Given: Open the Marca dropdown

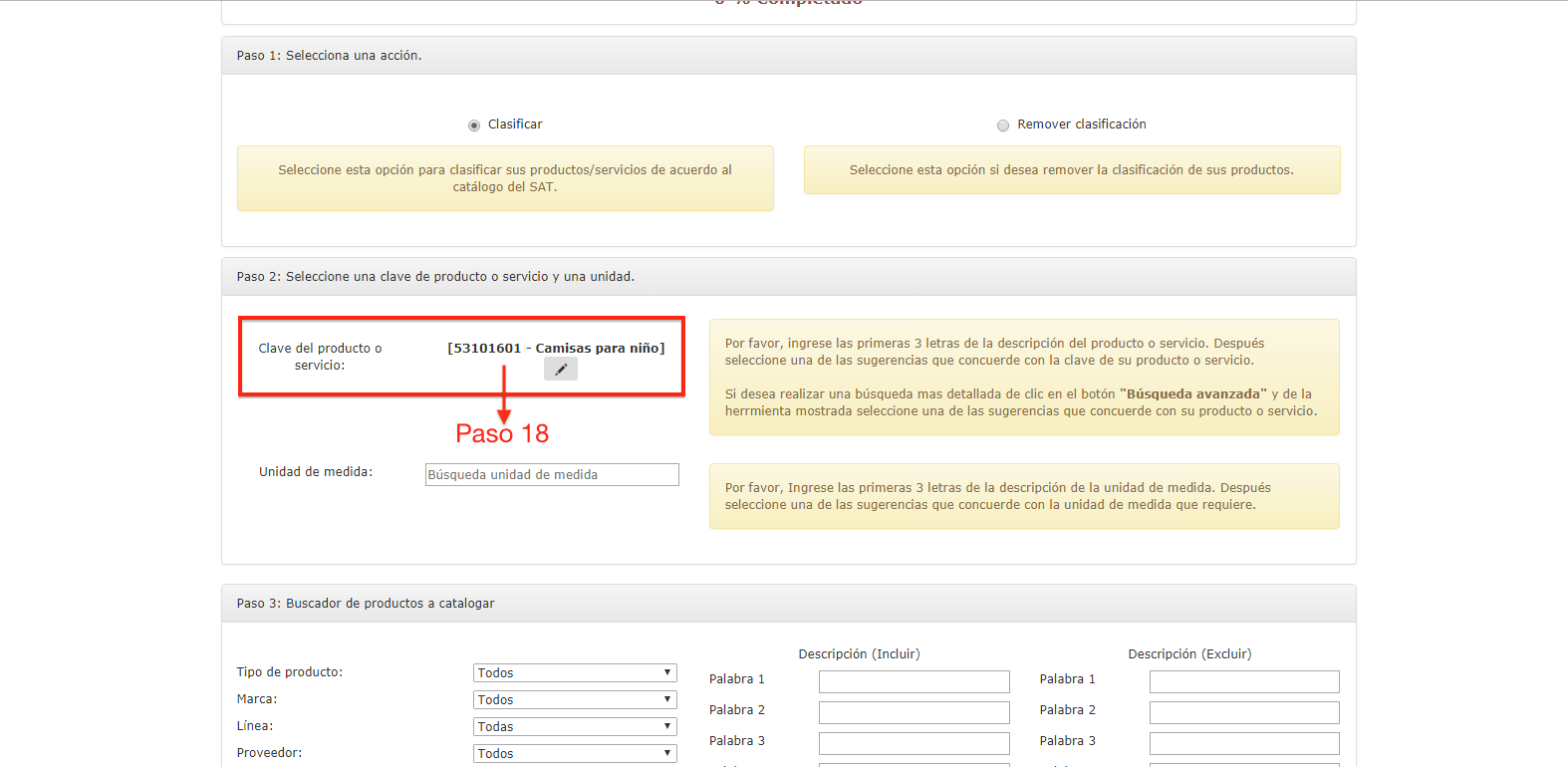Looking at the screenshot, I should pos(575,700).
